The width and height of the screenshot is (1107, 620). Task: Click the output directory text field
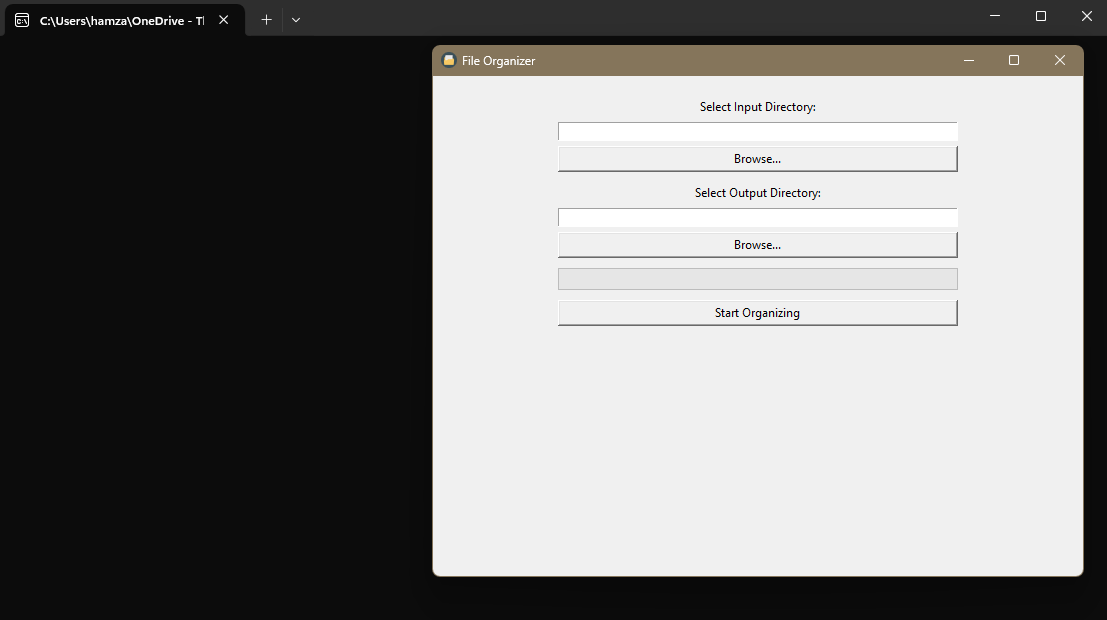[758, 217]
